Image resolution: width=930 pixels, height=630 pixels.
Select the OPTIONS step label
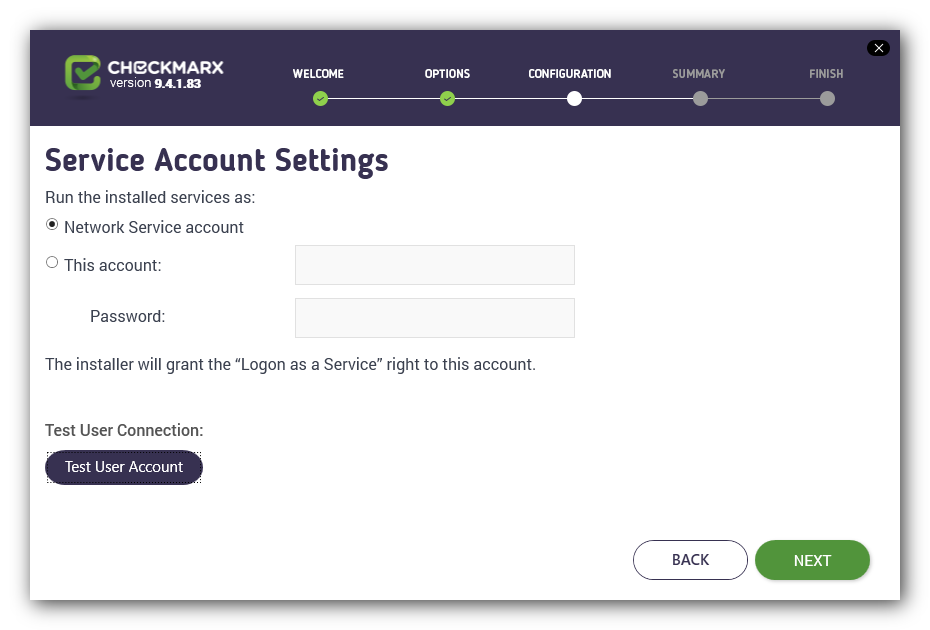click(x=447, y=74)
